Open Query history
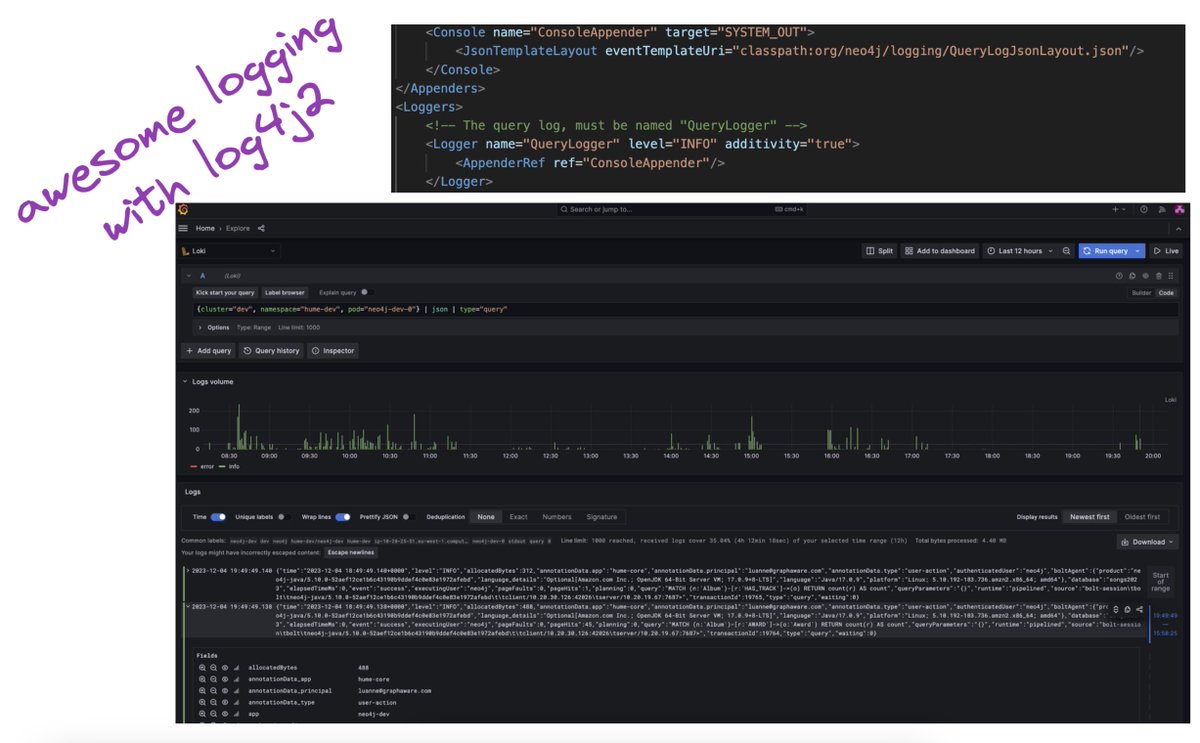The height and width of the screenshot is (743, 1200). coord(271,351)
